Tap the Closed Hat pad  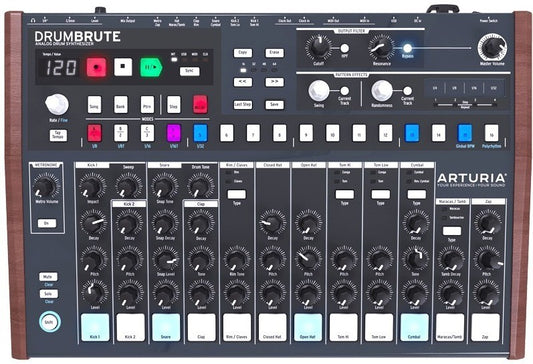point(273,327)
